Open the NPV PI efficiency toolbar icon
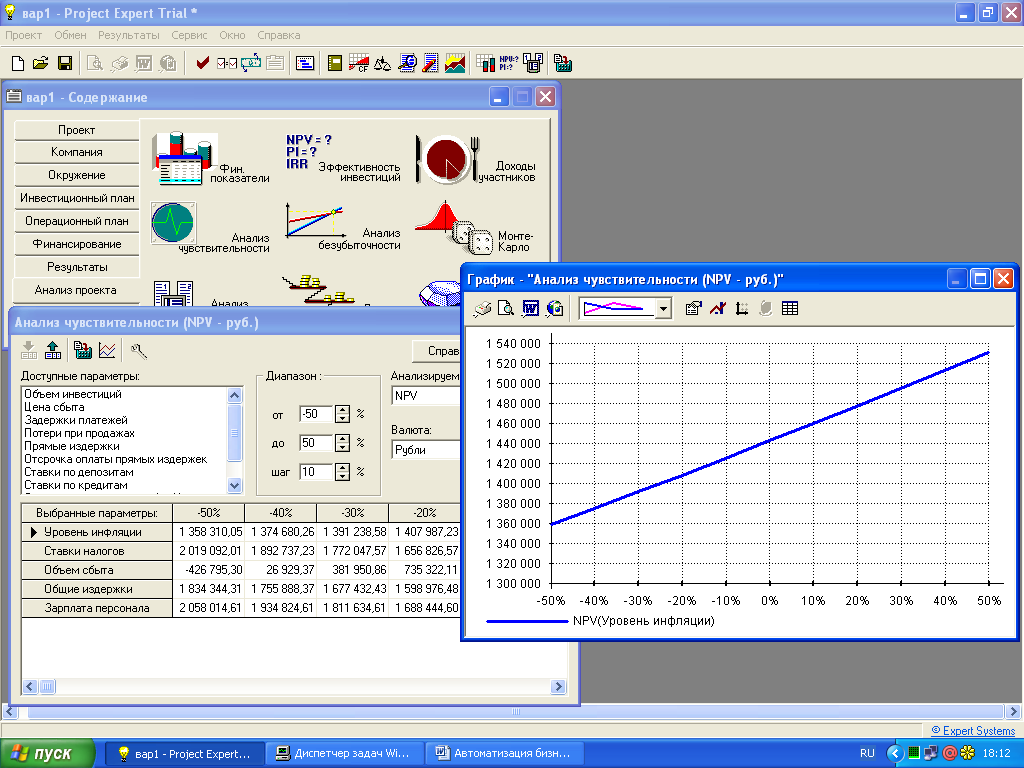 (509, 63)
